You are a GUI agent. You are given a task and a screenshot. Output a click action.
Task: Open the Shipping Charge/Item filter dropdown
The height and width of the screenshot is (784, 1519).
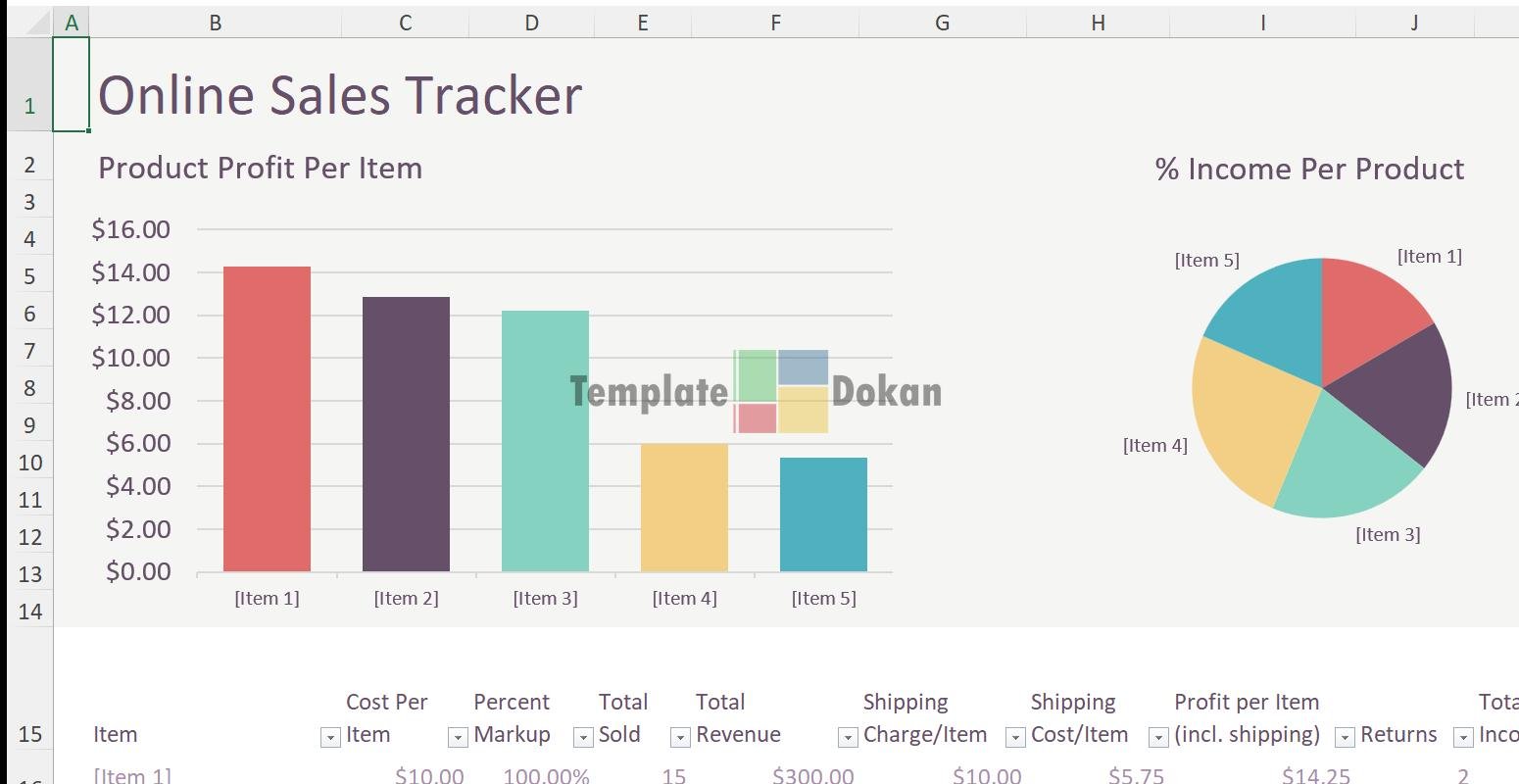coord(1015,737)
